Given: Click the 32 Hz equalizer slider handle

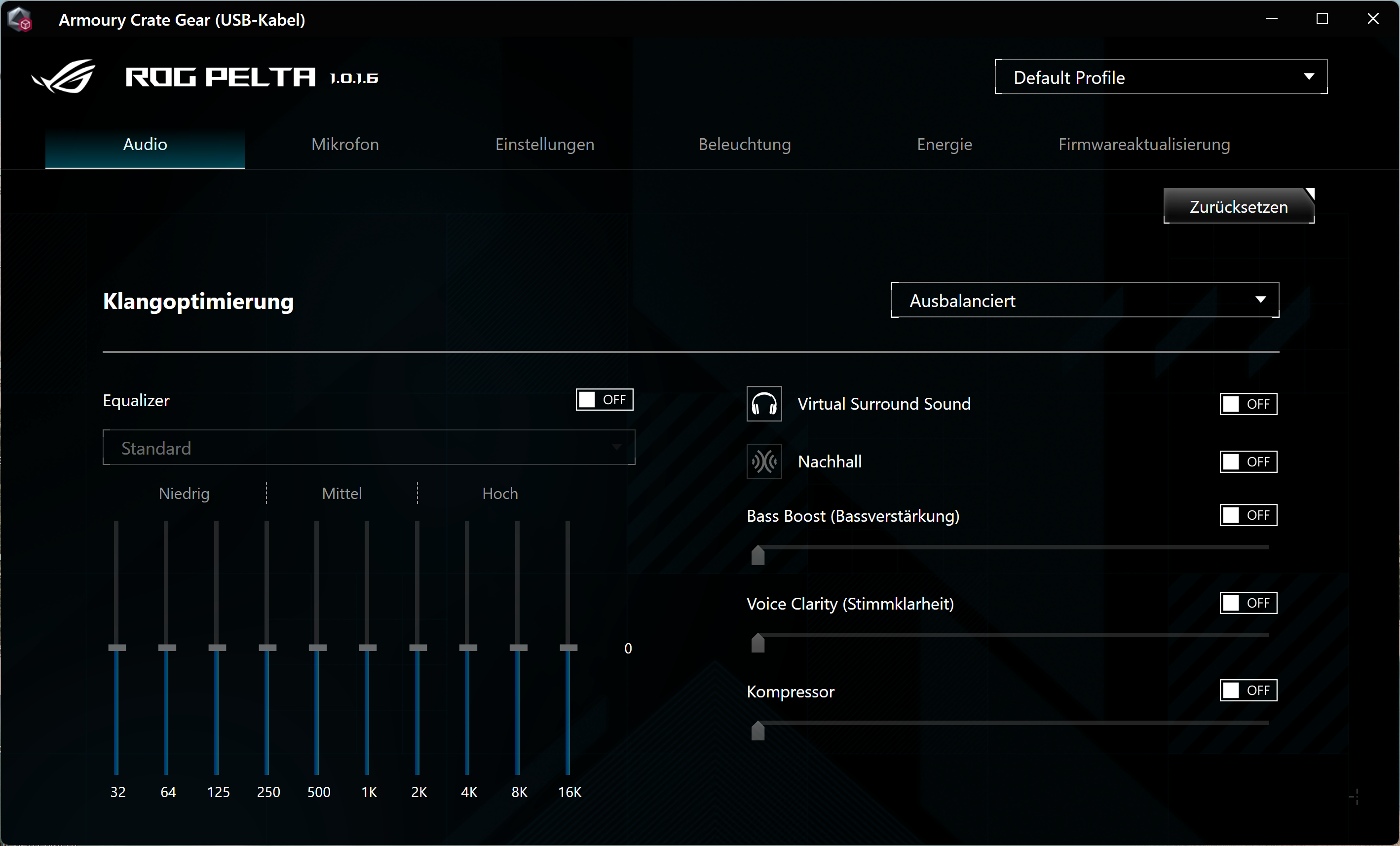Looking at the screenshot, I should pos(117,648).
